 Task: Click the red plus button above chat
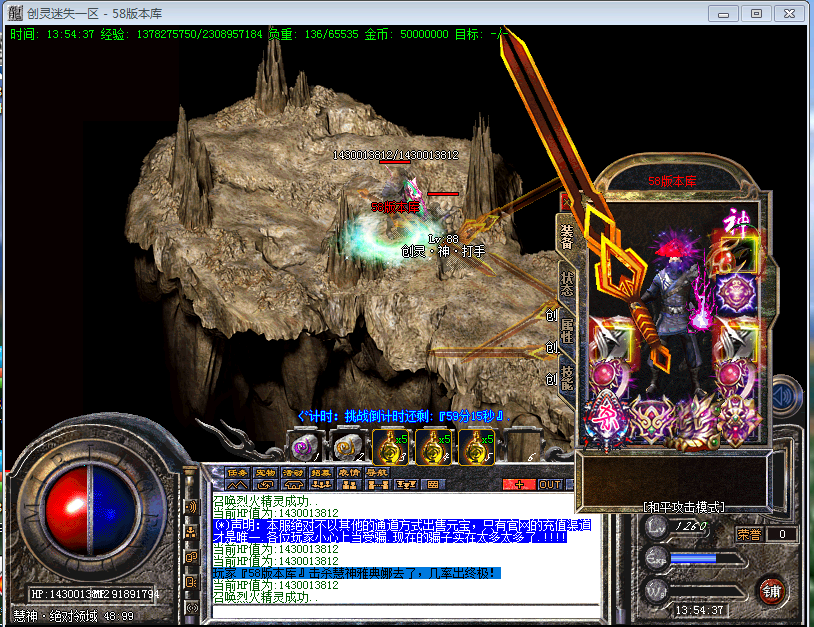point(519,485)
